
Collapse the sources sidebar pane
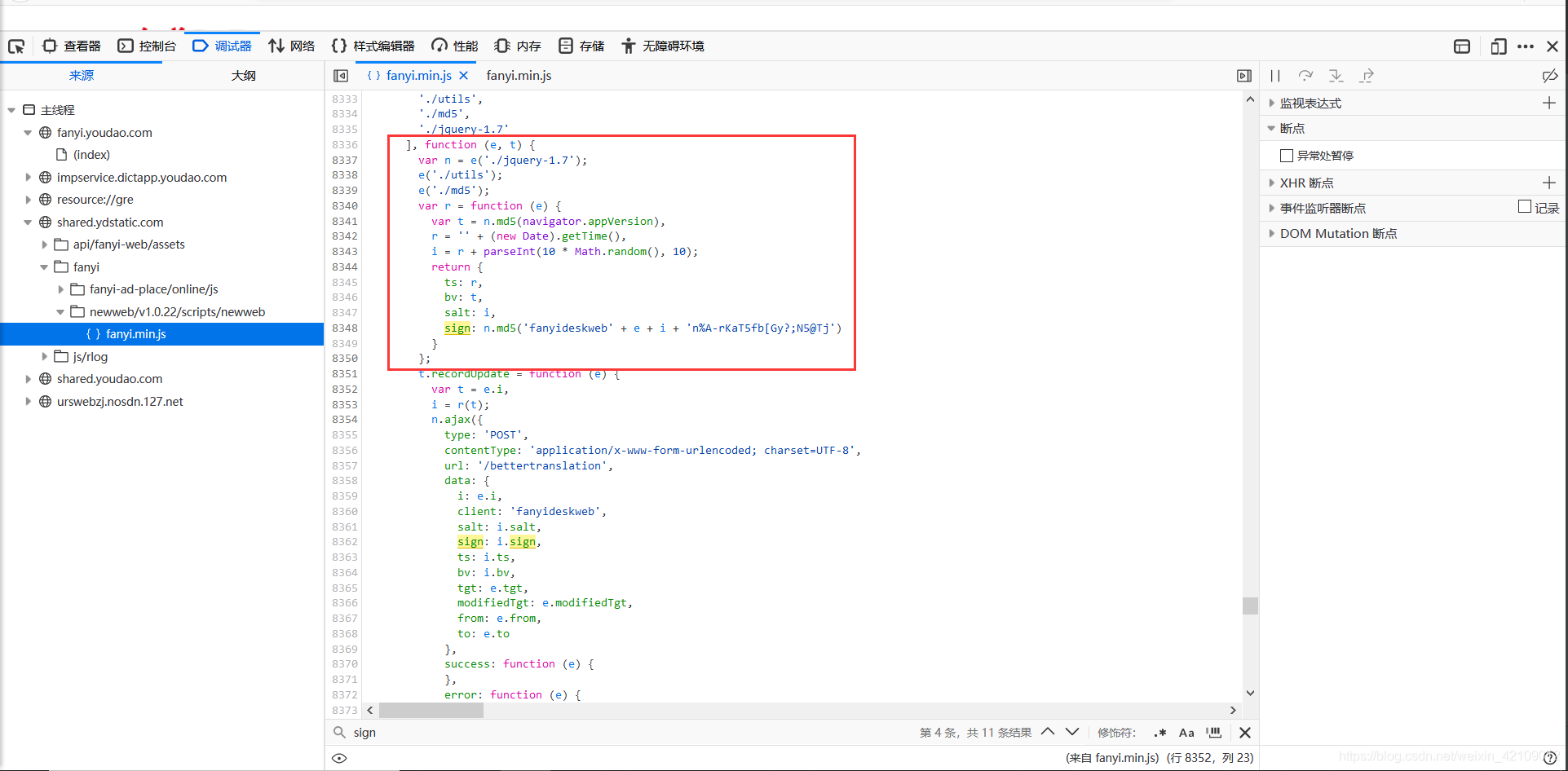[x=341, y=76]
